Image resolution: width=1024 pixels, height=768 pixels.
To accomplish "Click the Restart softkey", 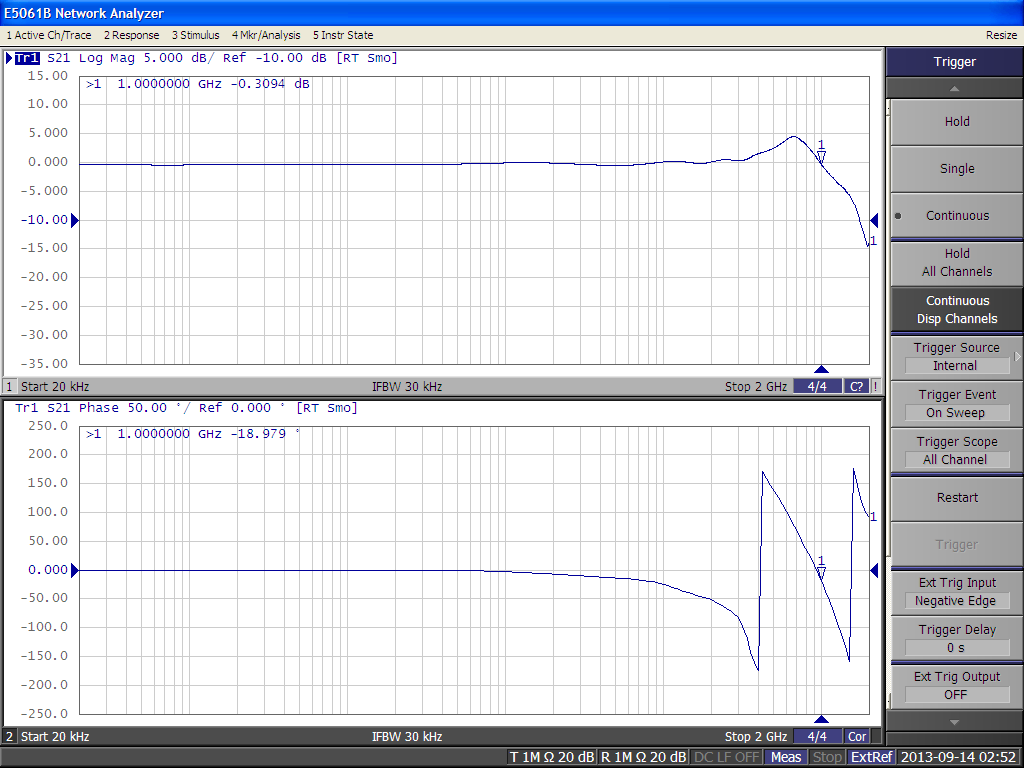I will (x=957, y=498).
